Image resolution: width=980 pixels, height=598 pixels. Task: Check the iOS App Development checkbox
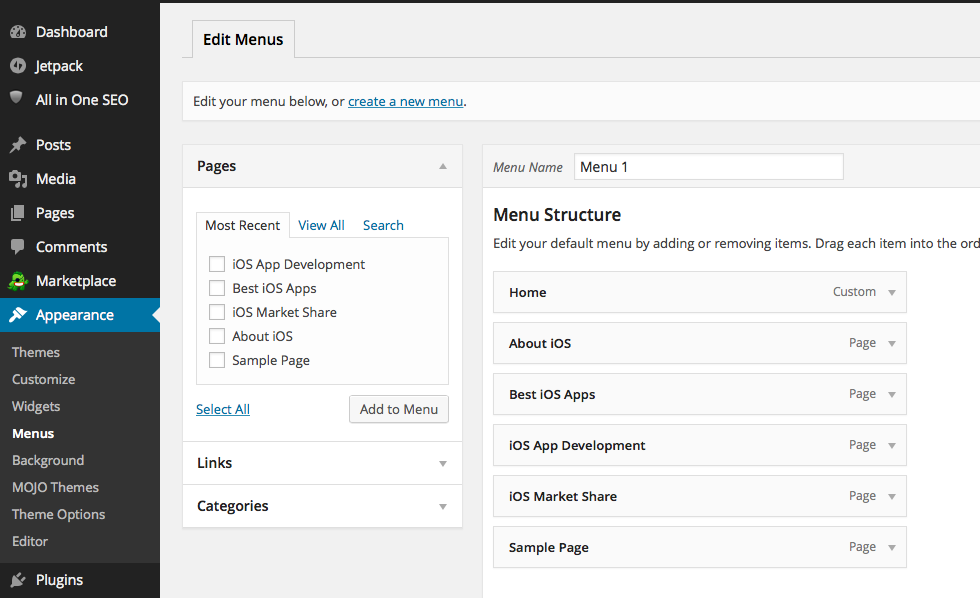tap(217, 263)
